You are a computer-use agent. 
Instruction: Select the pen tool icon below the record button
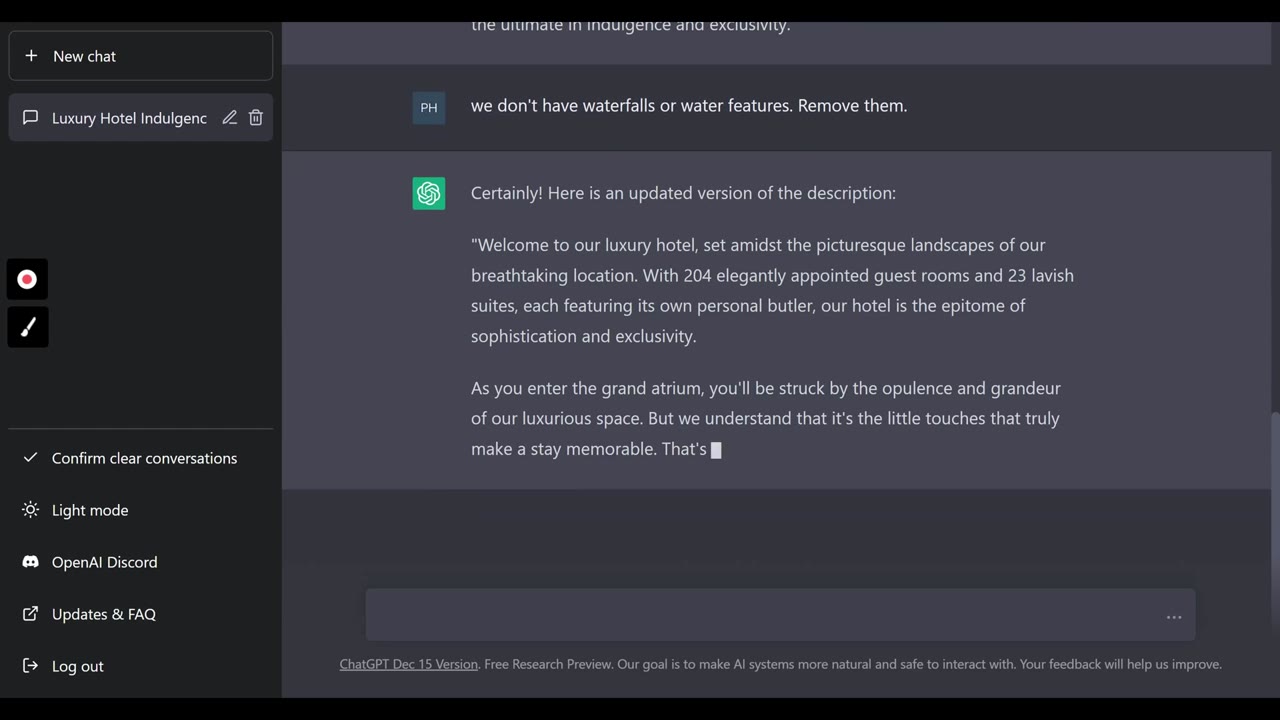click(27, 327)
